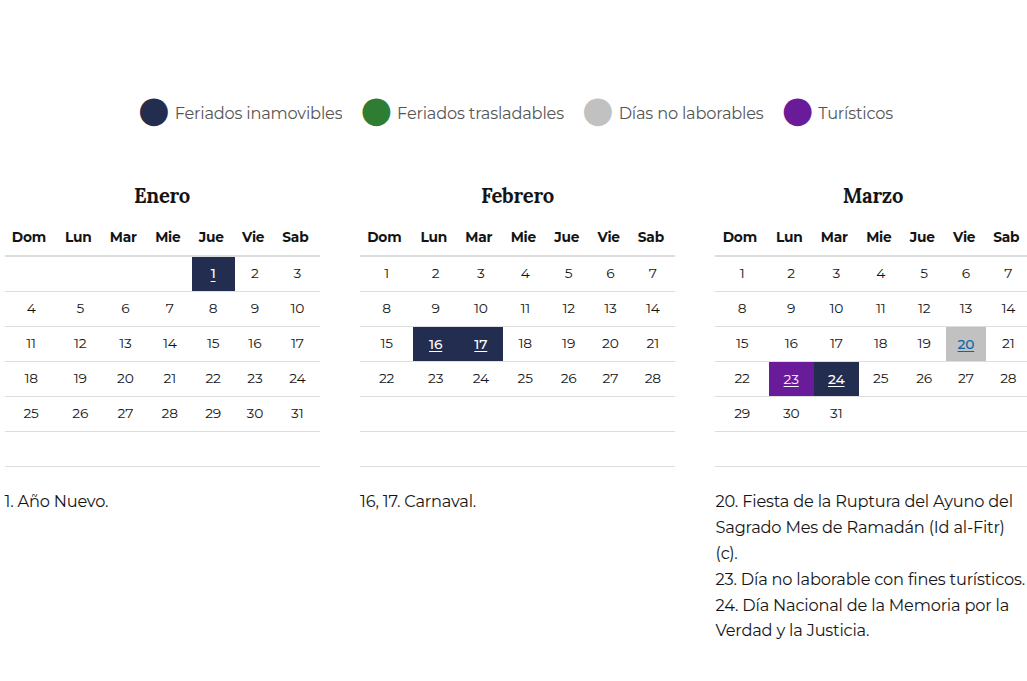Open the January 1 holiday link
Viewport: 1027px width, 681px height.
pos(213,274)
